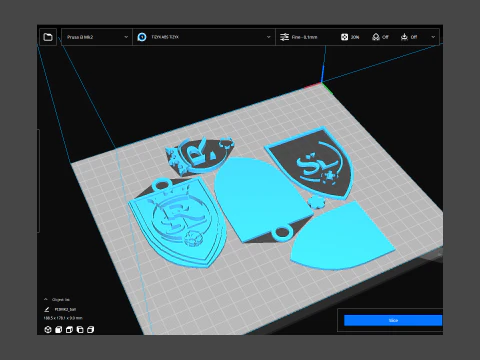This screenshot has height=360, width=480.
Task: Expand the print settings panel chevron
Action: 433,37
